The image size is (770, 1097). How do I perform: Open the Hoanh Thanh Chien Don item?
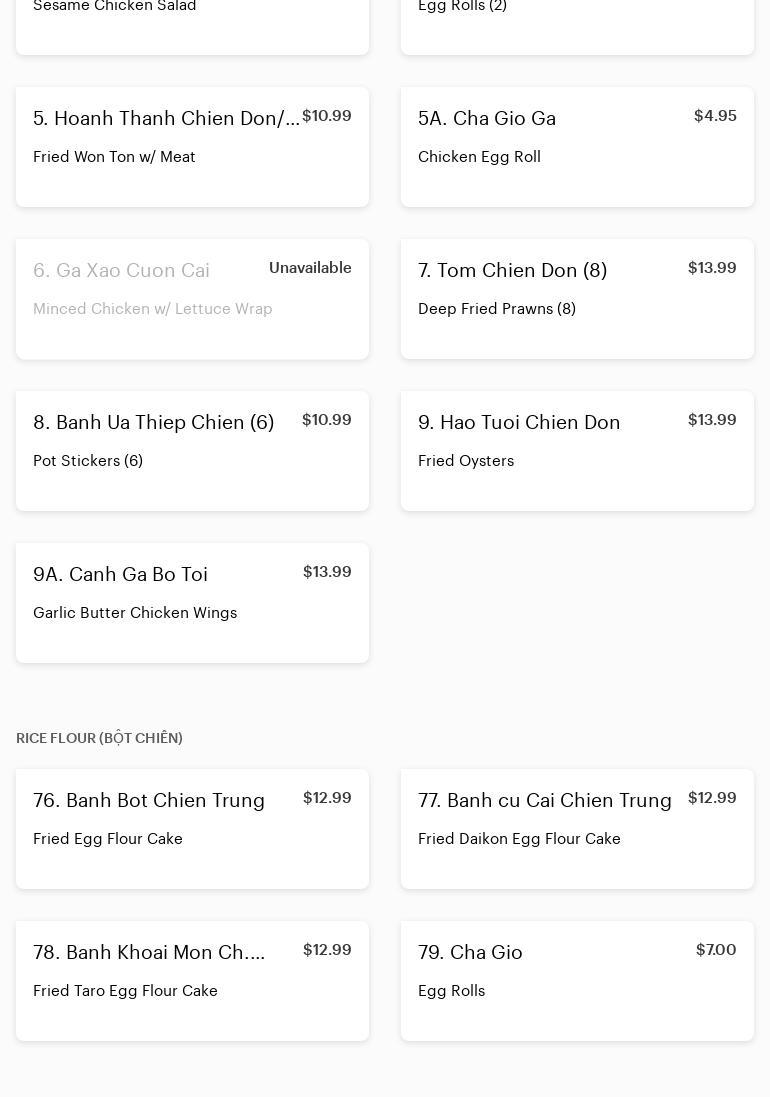click(x=192, y=147)
